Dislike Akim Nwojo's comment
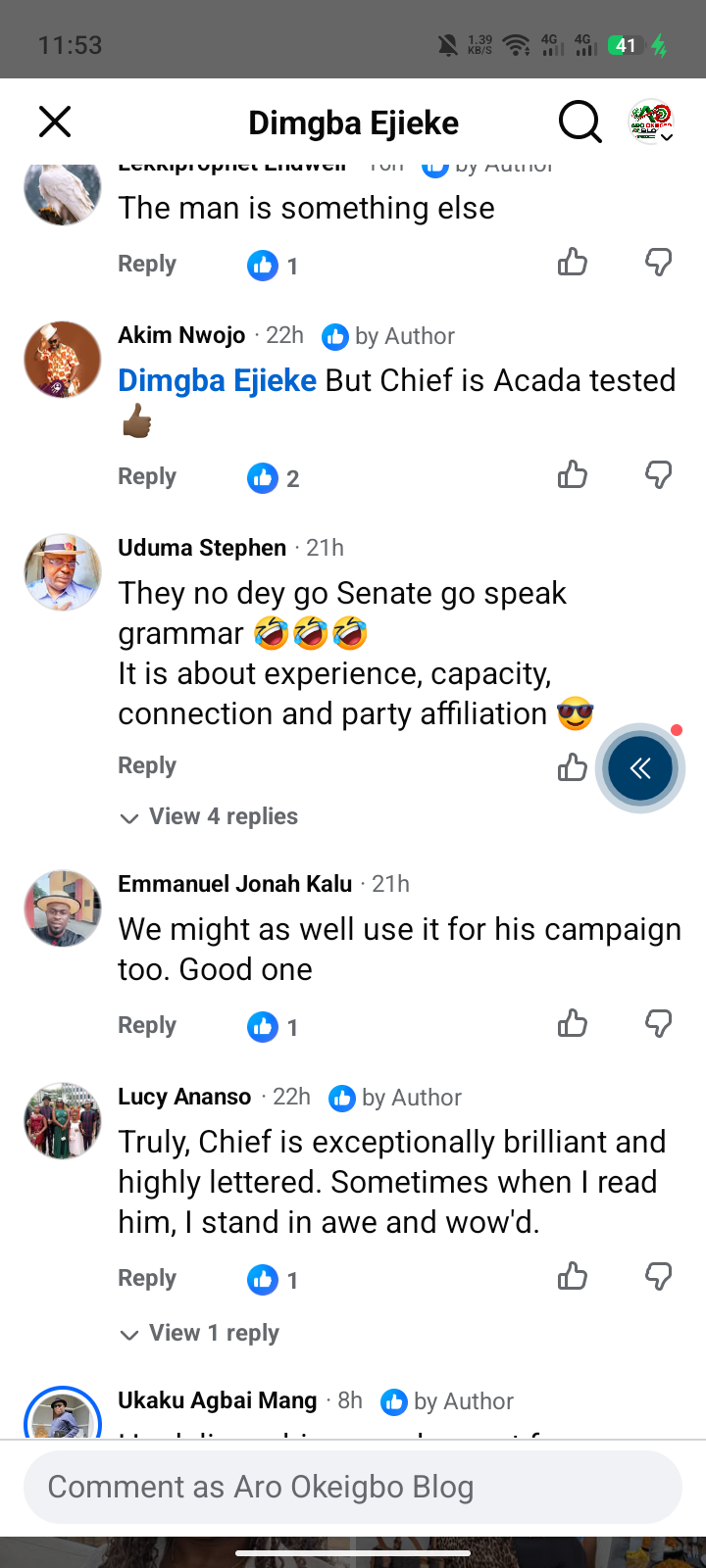 click(x=659, y=475)
